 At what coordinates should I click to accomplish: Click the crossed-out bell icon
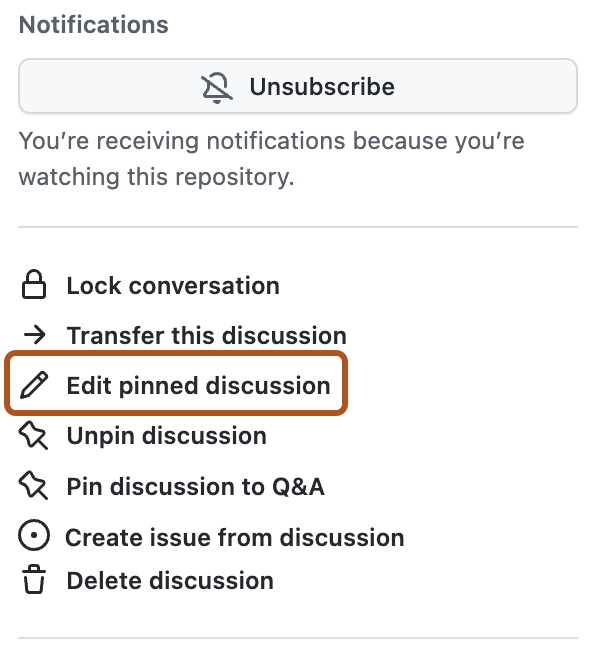217,87
